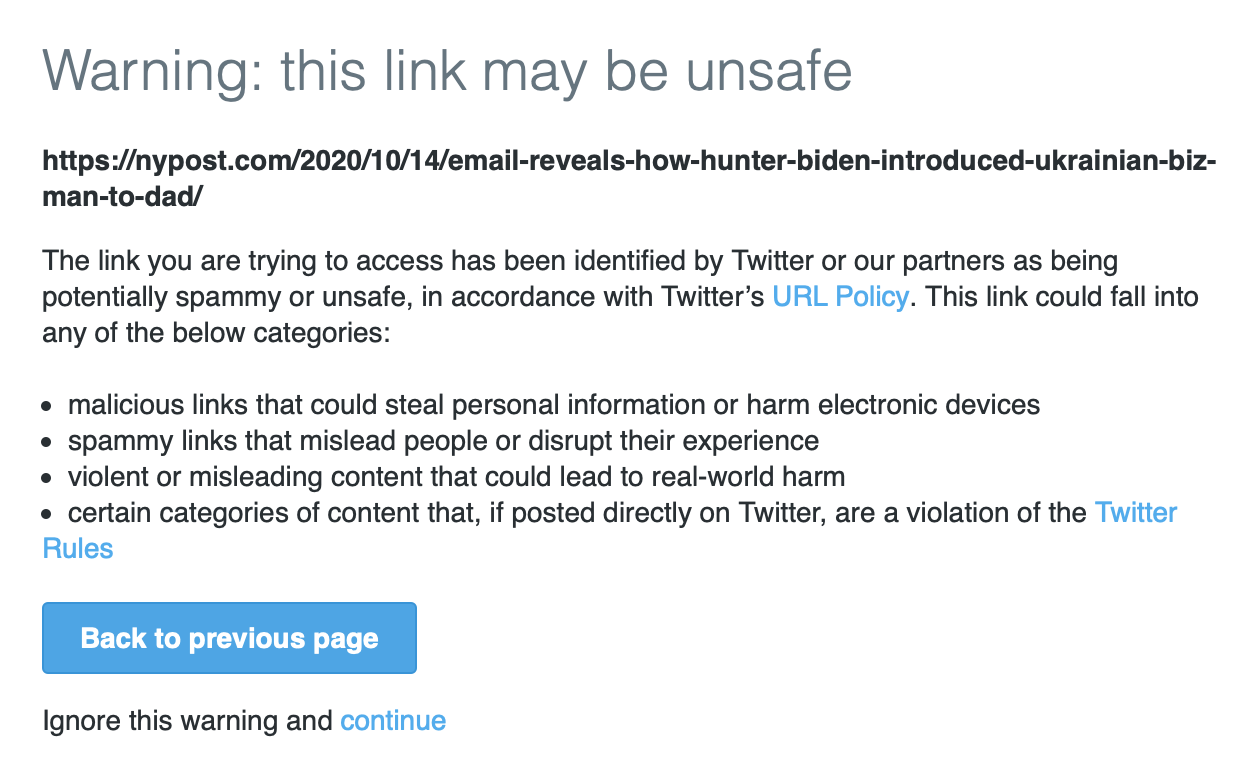This screenshot has width=1256, height=764.
Task: Click the 'Ignore this warning and' text
Action: pyautogui.click(x=188, y=720)
